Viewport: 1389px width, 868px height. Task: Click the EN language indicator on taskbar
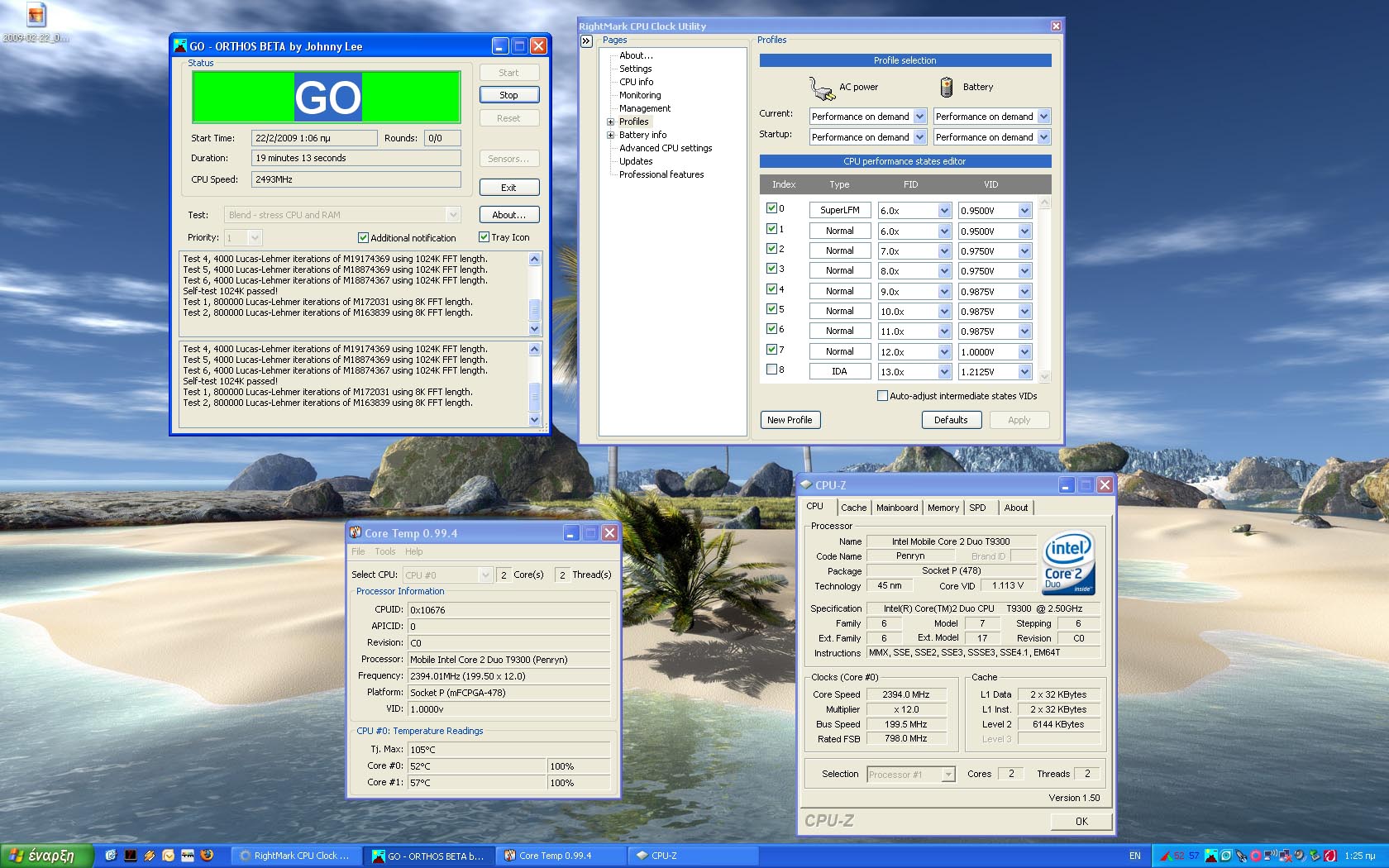1135,856
